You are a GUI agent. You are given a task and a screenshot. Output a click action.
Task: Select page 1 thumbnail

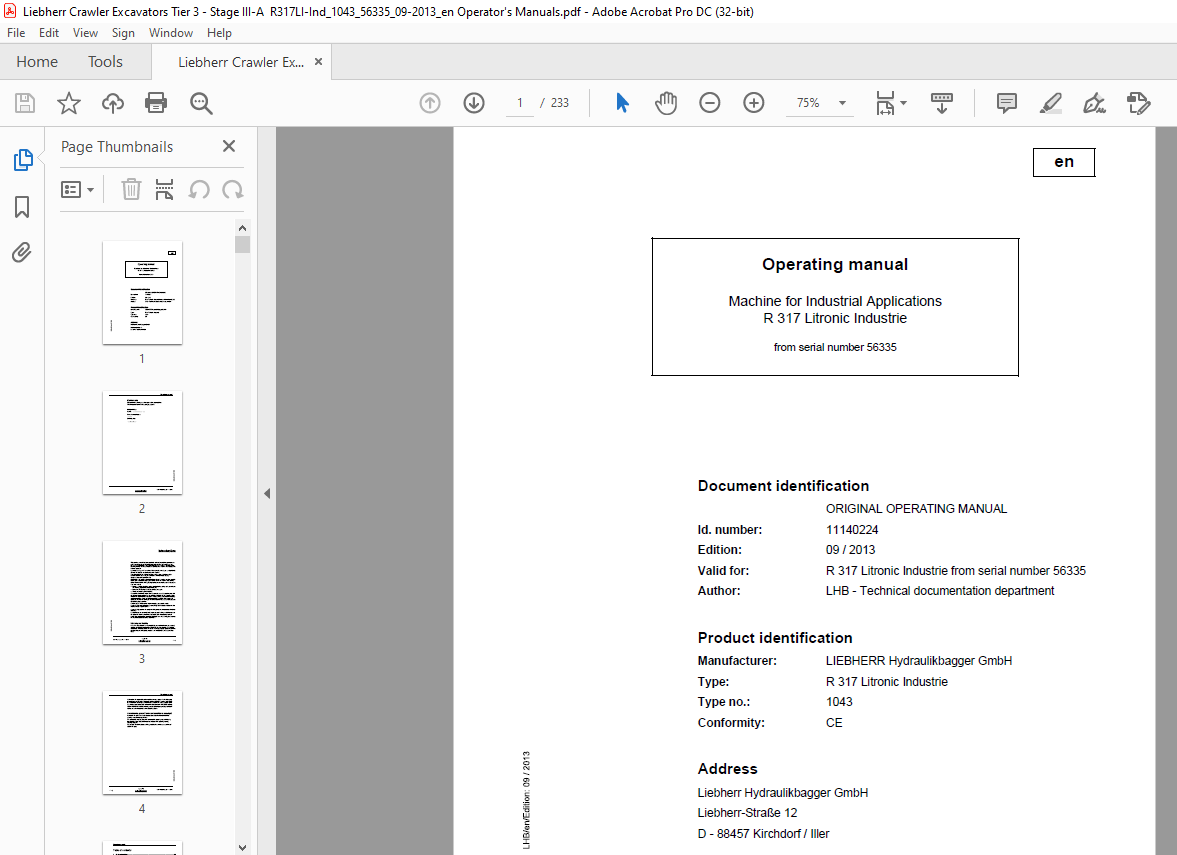pyautogui.click(x=142, y=293)
